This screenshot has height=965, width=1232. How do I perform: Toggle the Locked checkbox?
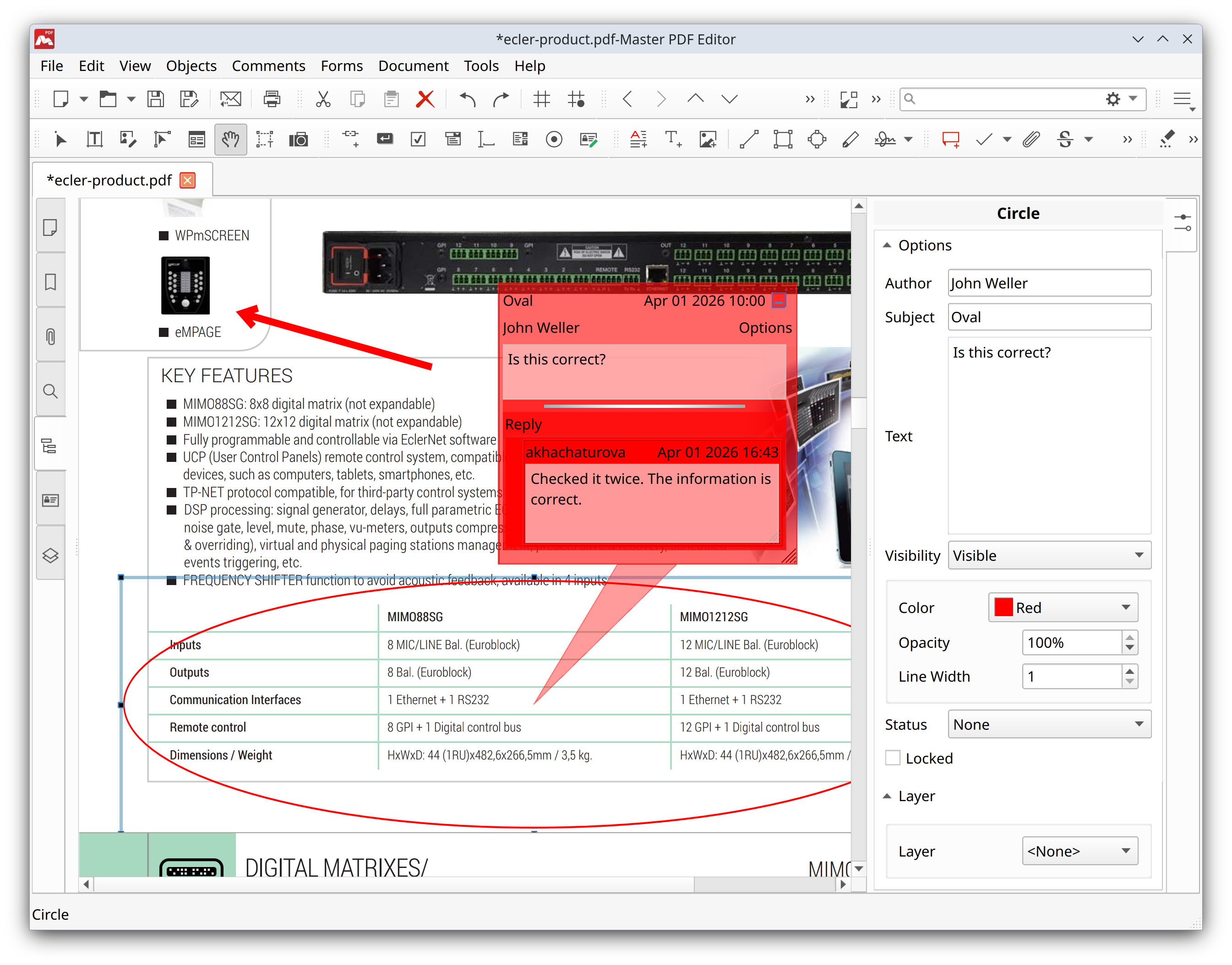[x=892, y=758]
